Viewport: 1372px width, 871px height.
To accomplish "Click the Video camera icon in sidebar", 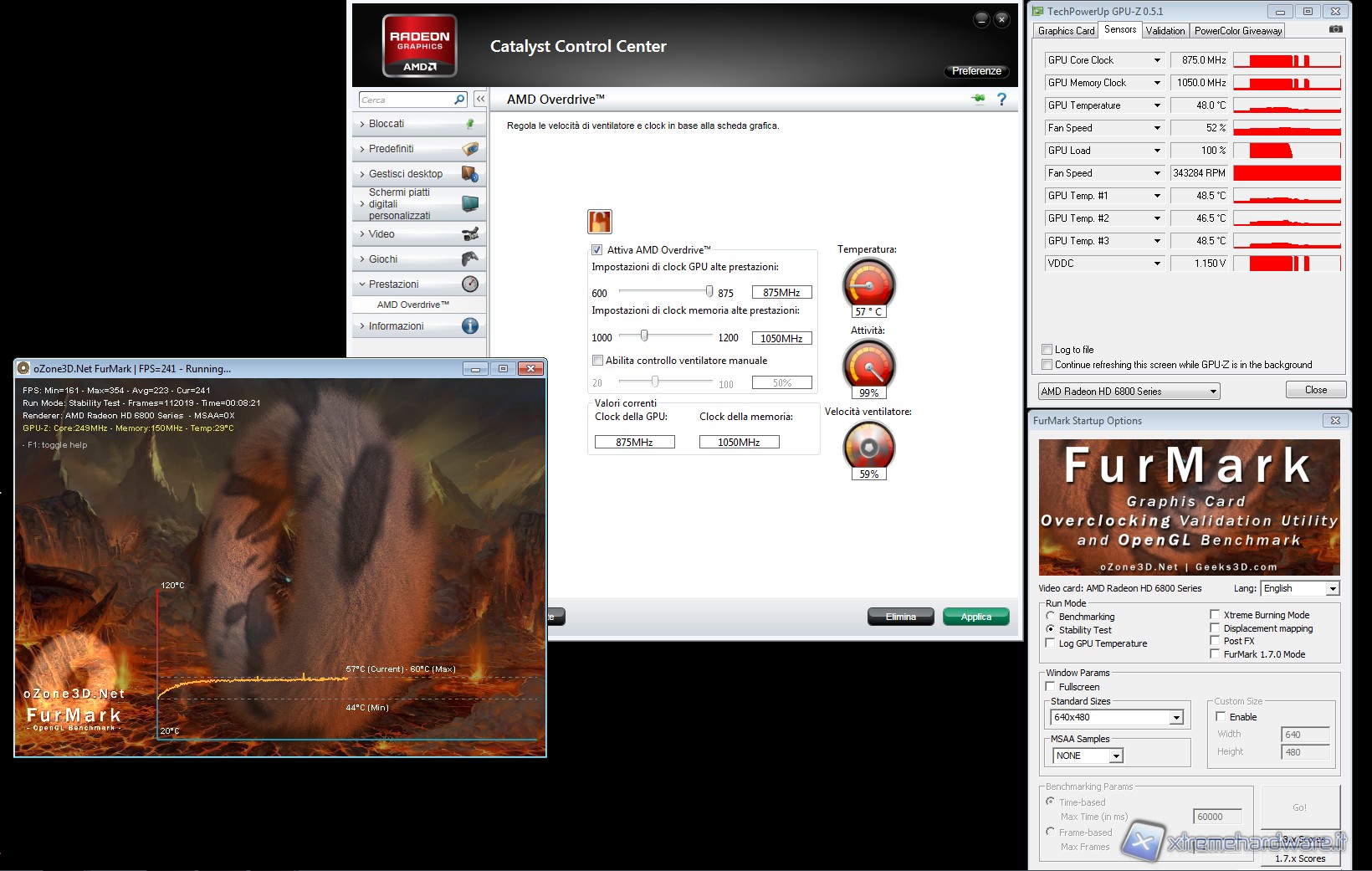I will coord(470,234).
